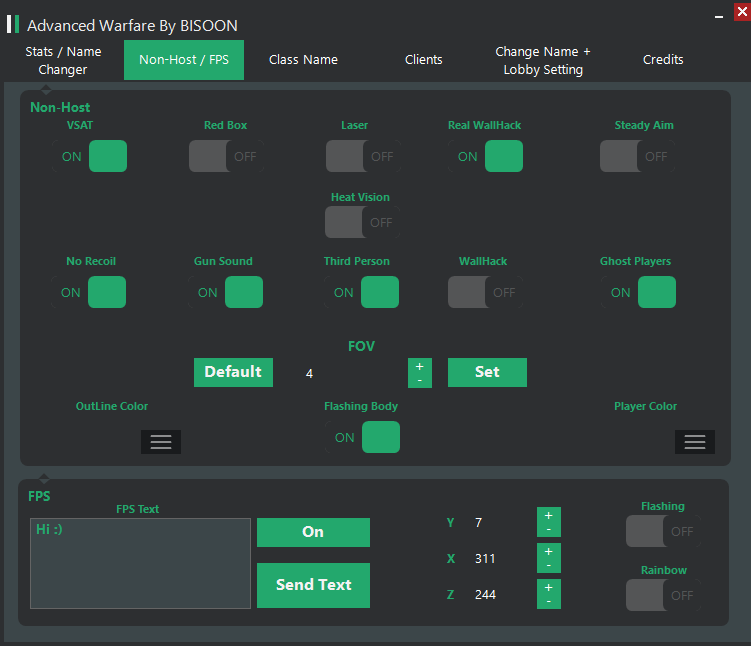Close the Advanced Warfare window
This screenshot has width=751, height=646.
(x=742, y=11)
